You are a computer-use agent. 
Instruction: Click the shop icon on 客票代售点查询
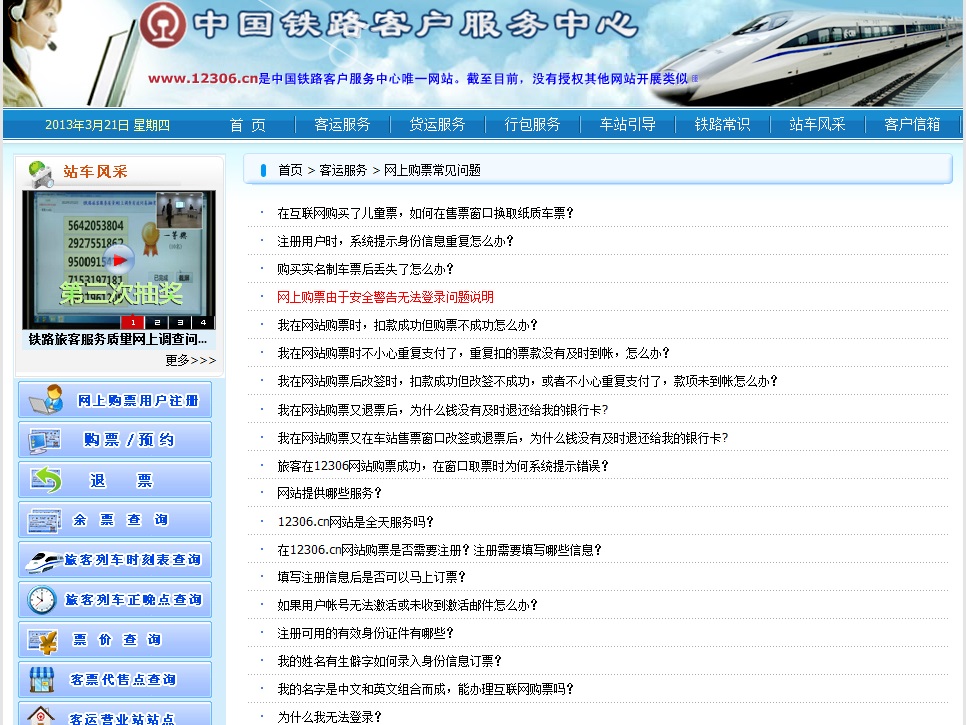pyautogui.click(x=41, y=680)
